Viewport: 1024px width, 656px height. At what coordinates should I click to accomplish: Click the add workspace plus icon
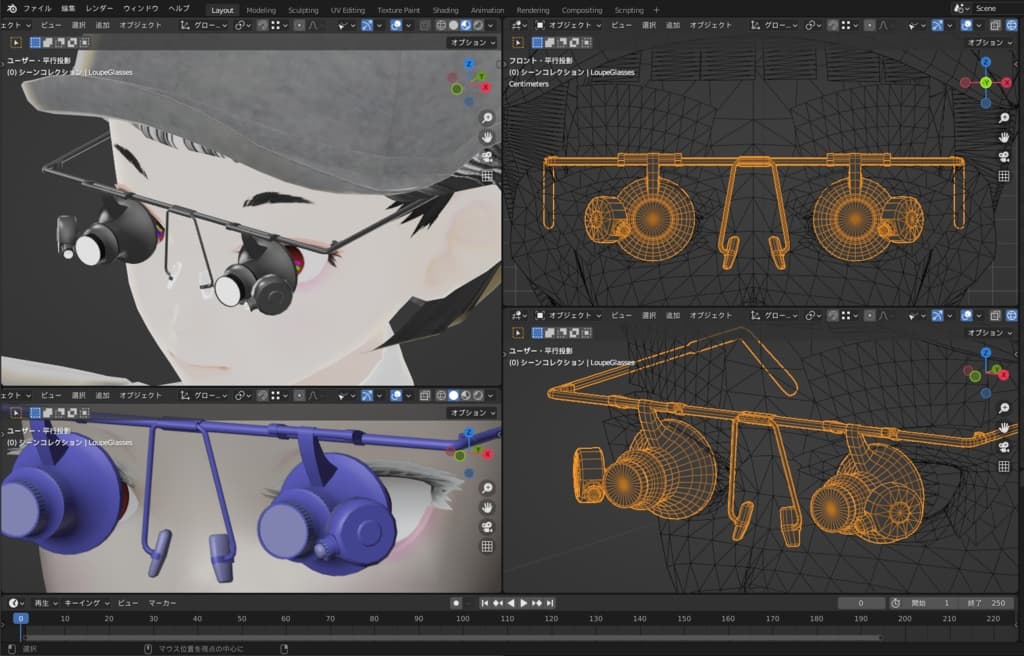(x=656, y=9)
